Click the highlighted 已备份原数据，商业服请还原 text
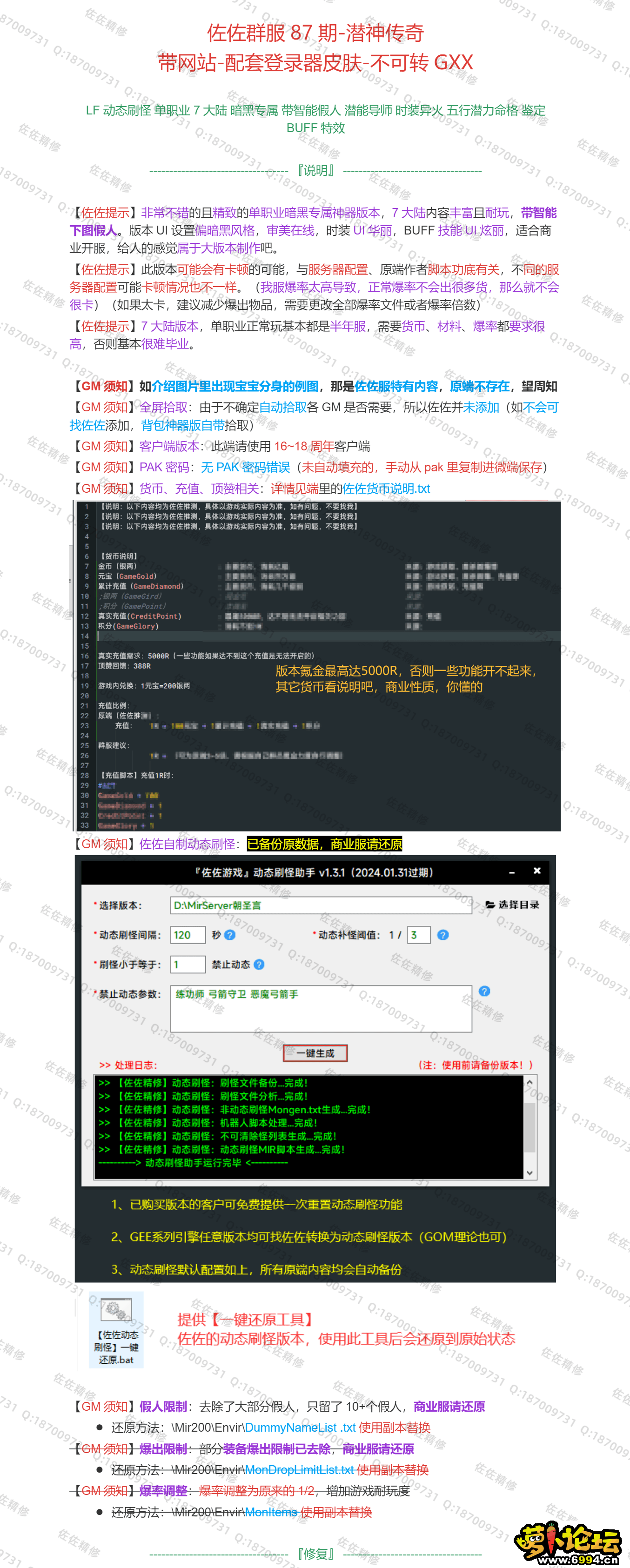This screenshot has height=1568, width=630. (324, 844)
